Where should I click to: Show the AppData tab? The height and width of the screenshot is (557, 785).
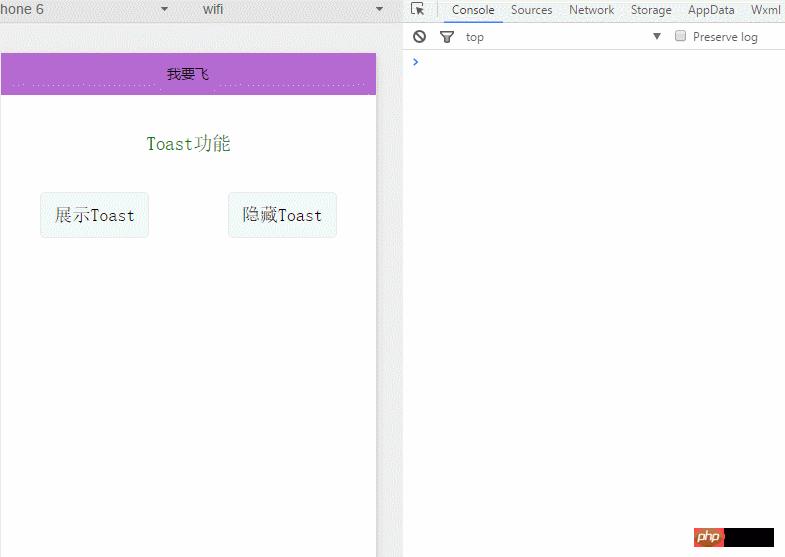click(x=711, y=10)
